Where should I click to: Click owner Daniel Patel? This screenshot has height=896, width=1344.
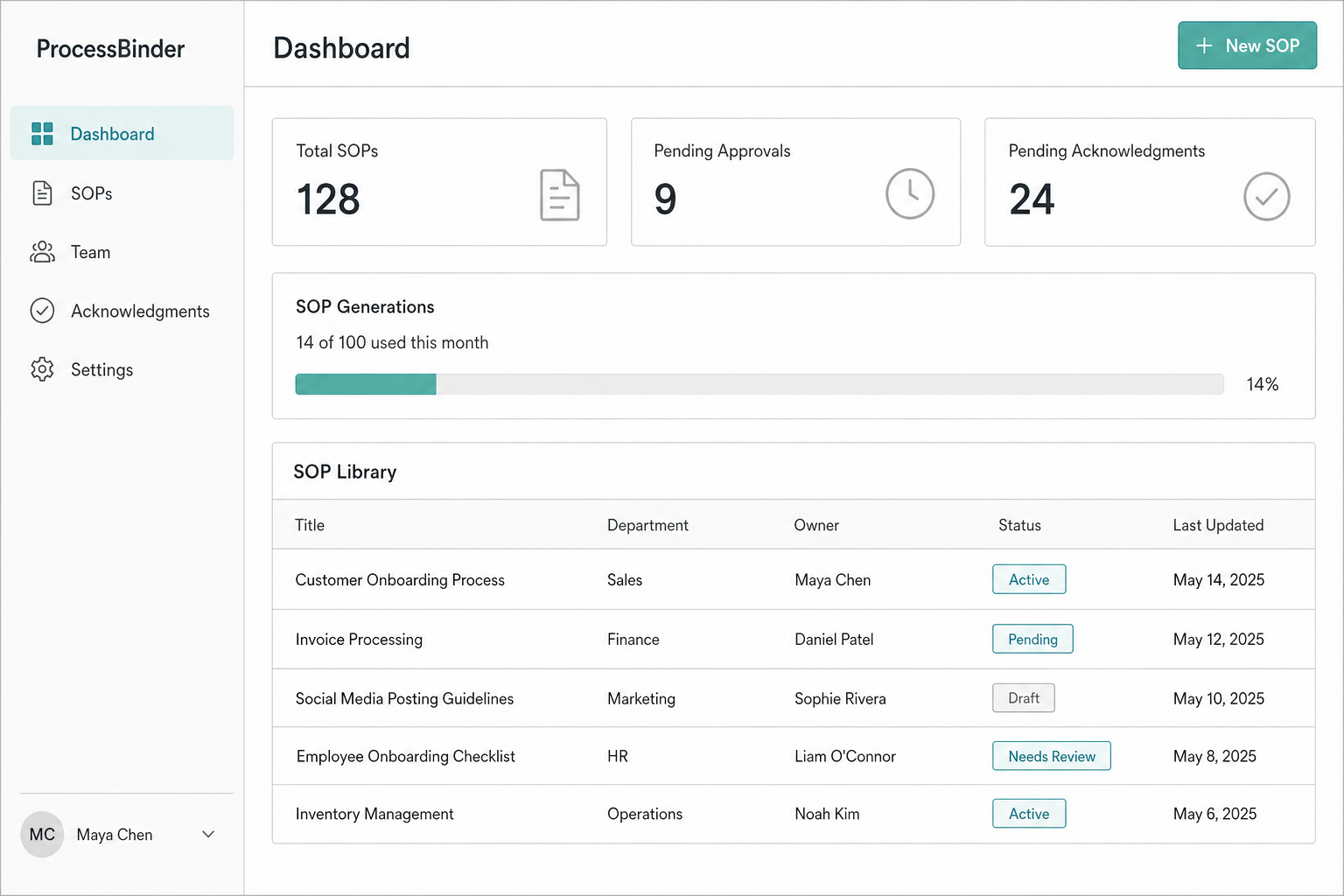[834, 639]
